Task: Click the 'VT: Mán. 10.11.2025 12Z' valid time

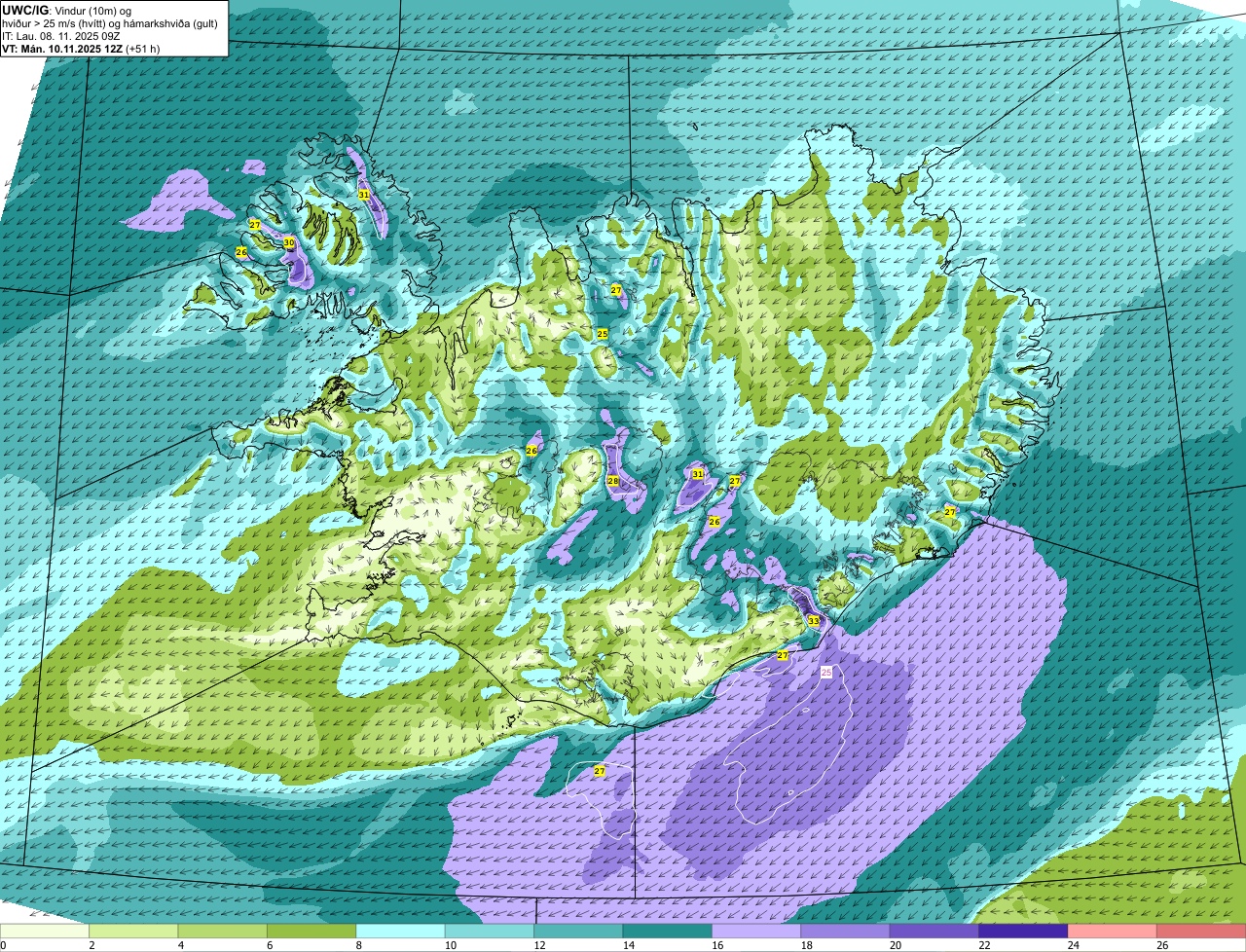Action: point(61,48)
